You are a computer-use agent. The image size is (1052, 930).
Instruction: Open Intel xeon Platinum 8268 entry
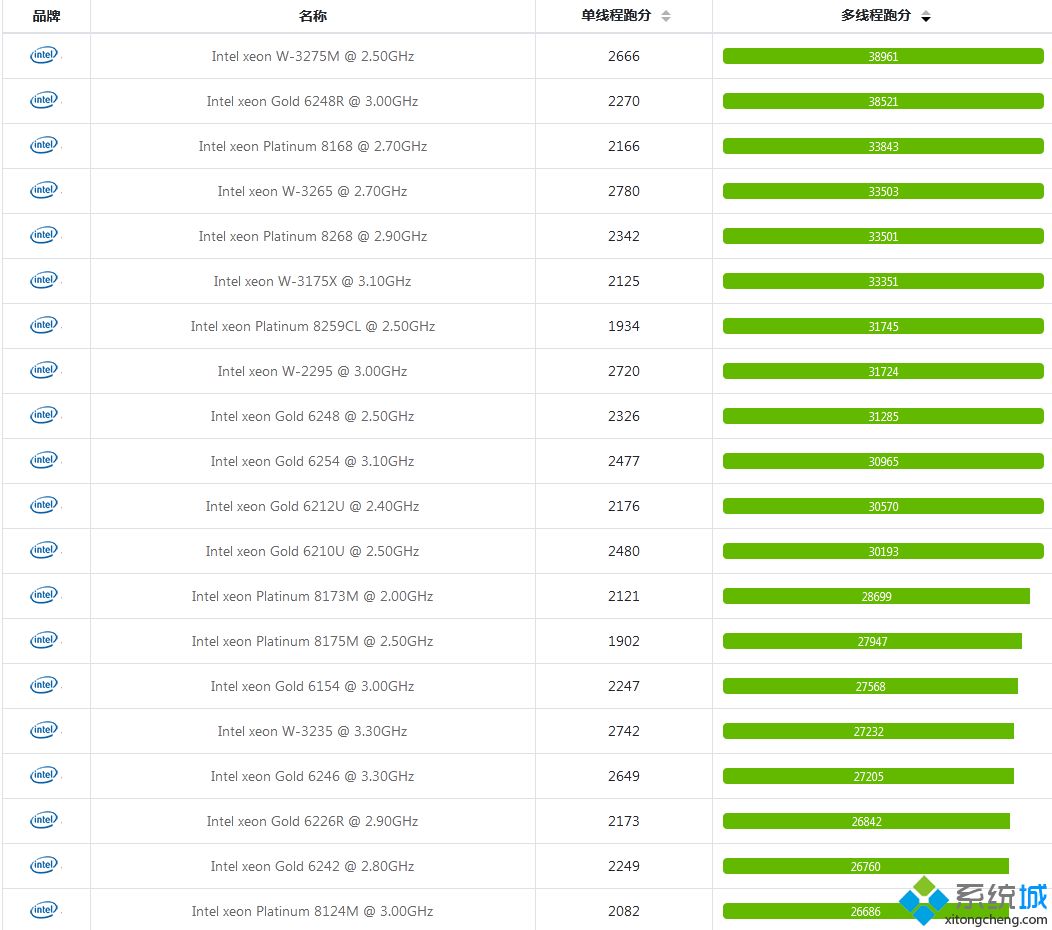312,236
